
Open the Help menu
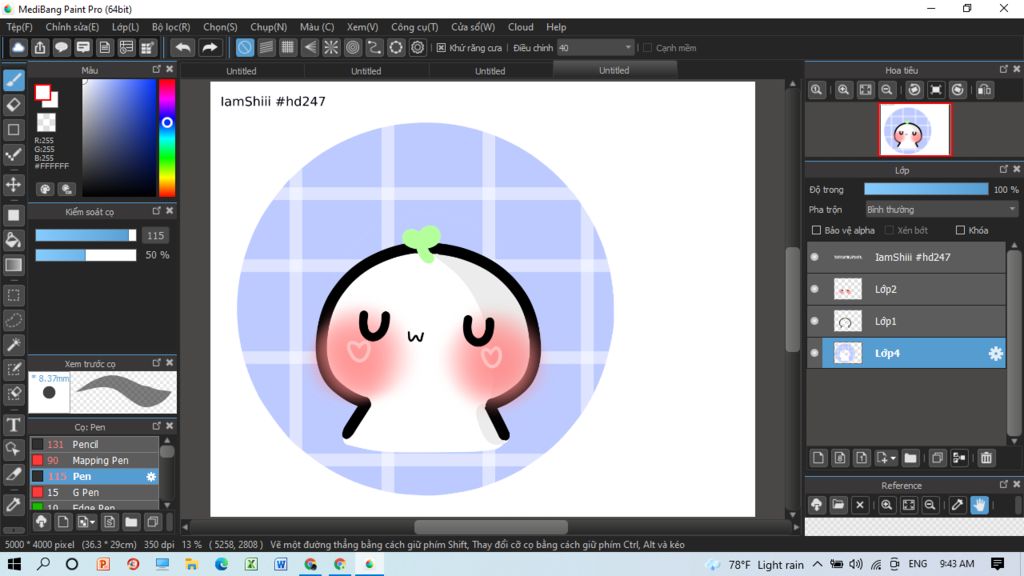tap(556, 27)
